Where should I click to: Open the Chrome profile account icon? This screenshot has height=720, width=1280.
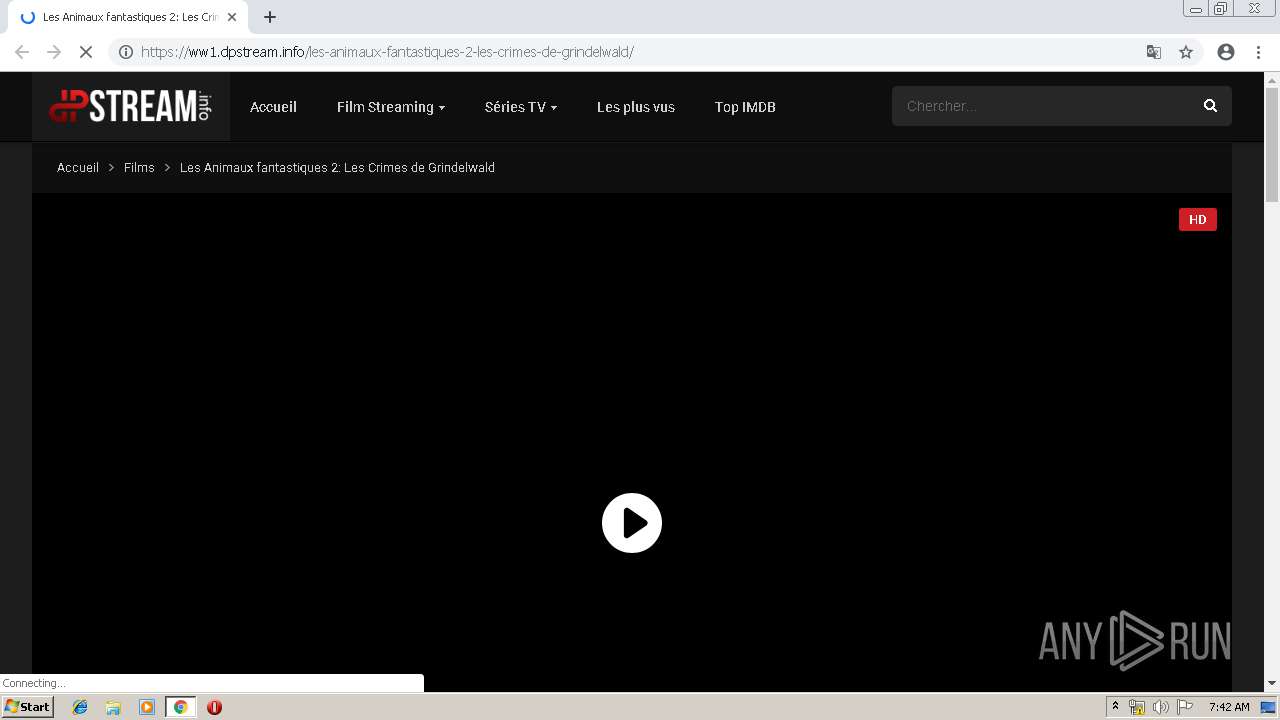click(x=1226, y=52)
